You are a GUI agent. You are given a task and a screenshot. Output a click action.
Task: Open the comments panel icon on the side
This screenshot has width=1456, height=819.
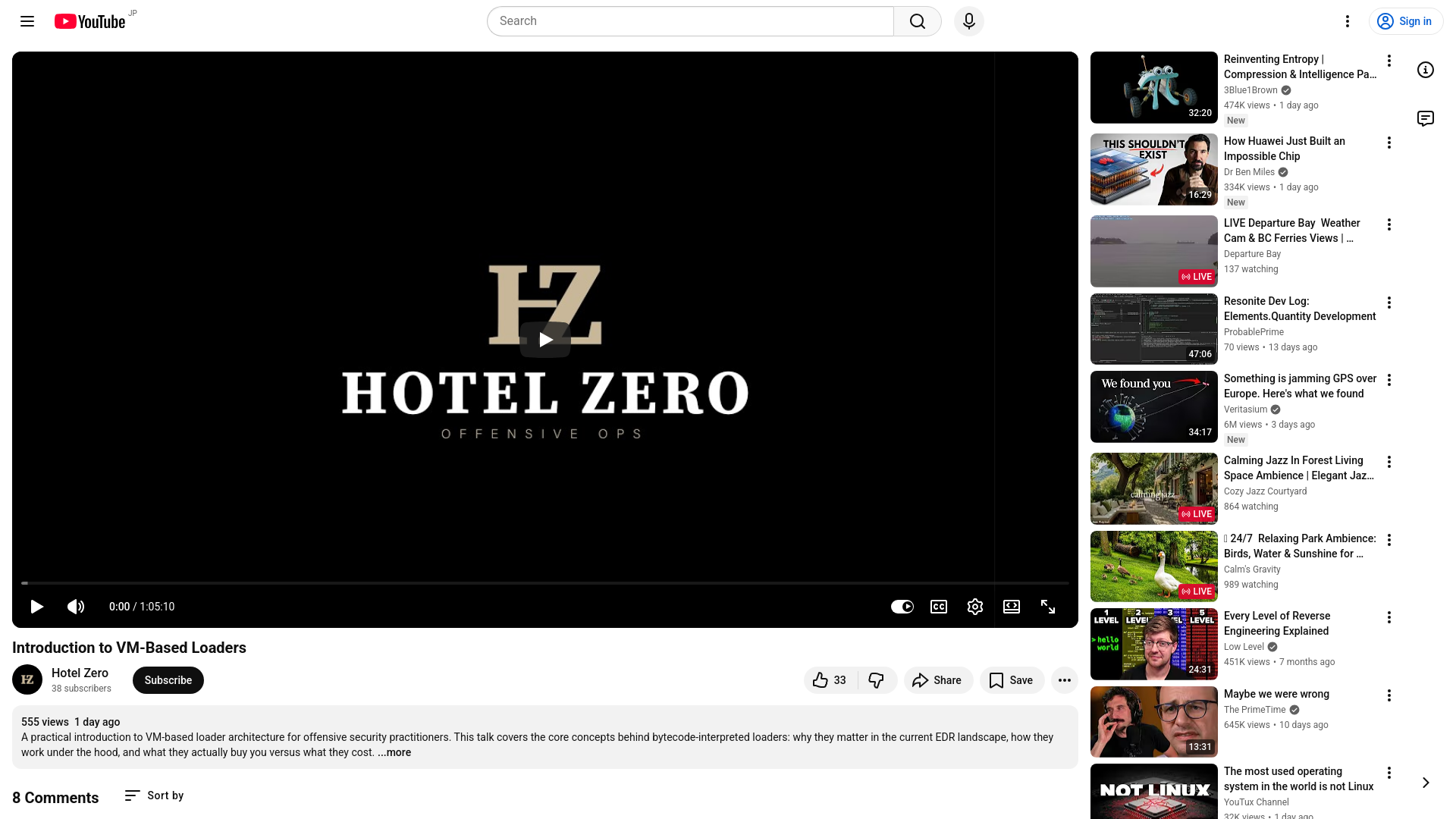[1426, 118]
